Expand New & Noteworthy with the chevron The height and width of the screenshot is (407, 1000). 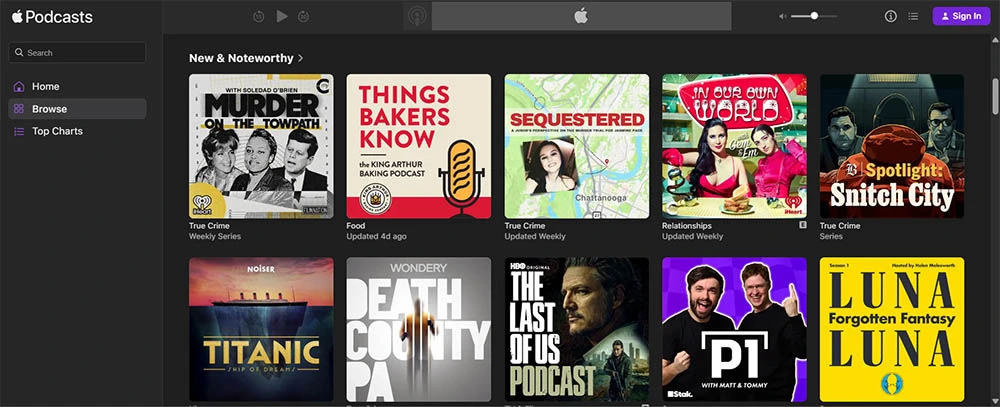coord(300,58)
